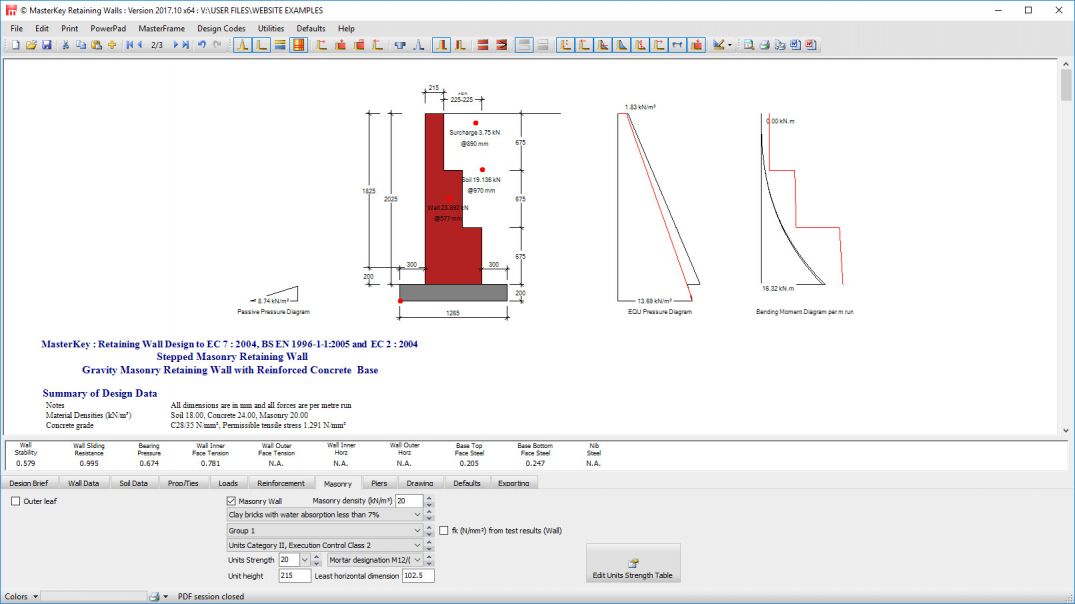Click the Wall Sliding Resistance value 0.995

(88, 463)
